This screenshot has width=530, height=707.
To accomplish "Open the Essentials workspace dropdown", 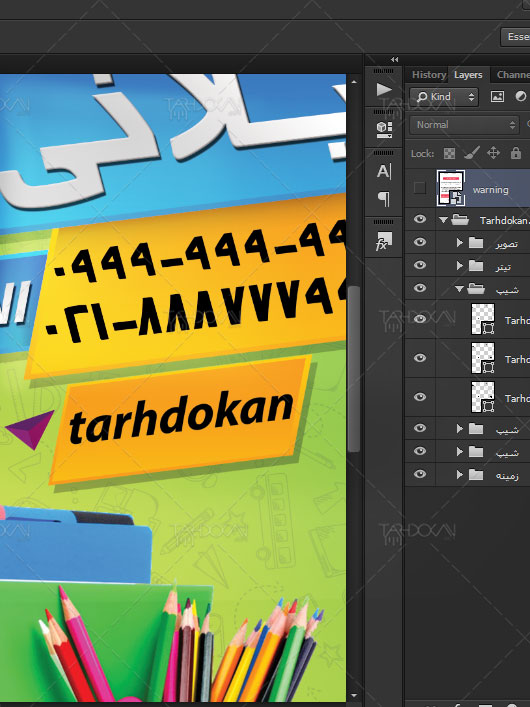I will [x=516, y=37].
